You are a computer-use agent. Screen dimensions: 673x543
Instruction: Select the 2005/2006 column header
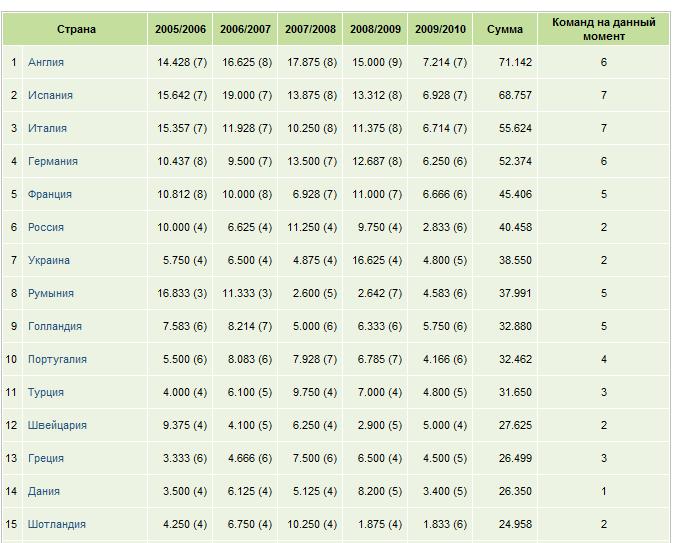click(x=180, y=29)
